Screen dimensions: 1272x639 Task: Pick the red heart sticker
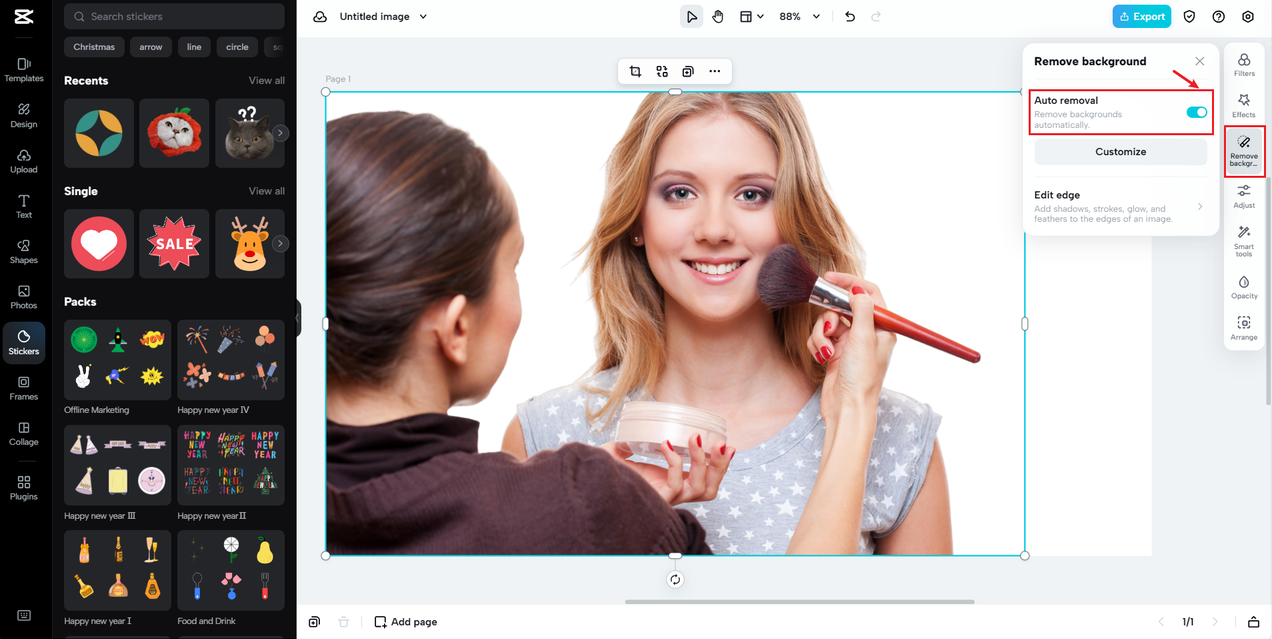click(x=99, y=243)
